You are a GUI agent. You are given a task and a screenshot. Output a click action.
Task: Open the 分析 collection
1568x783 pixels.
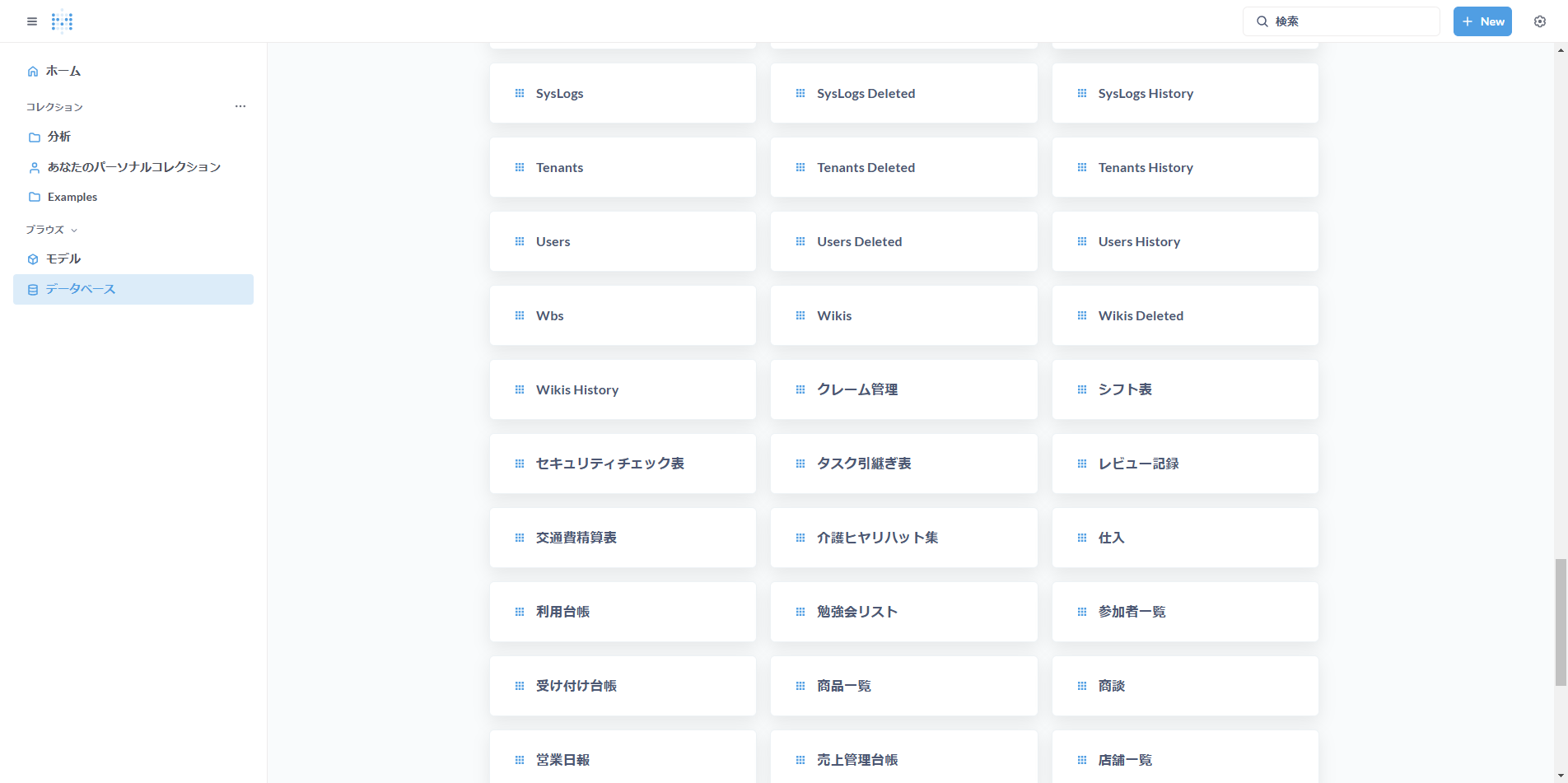(x=133, y=137)
